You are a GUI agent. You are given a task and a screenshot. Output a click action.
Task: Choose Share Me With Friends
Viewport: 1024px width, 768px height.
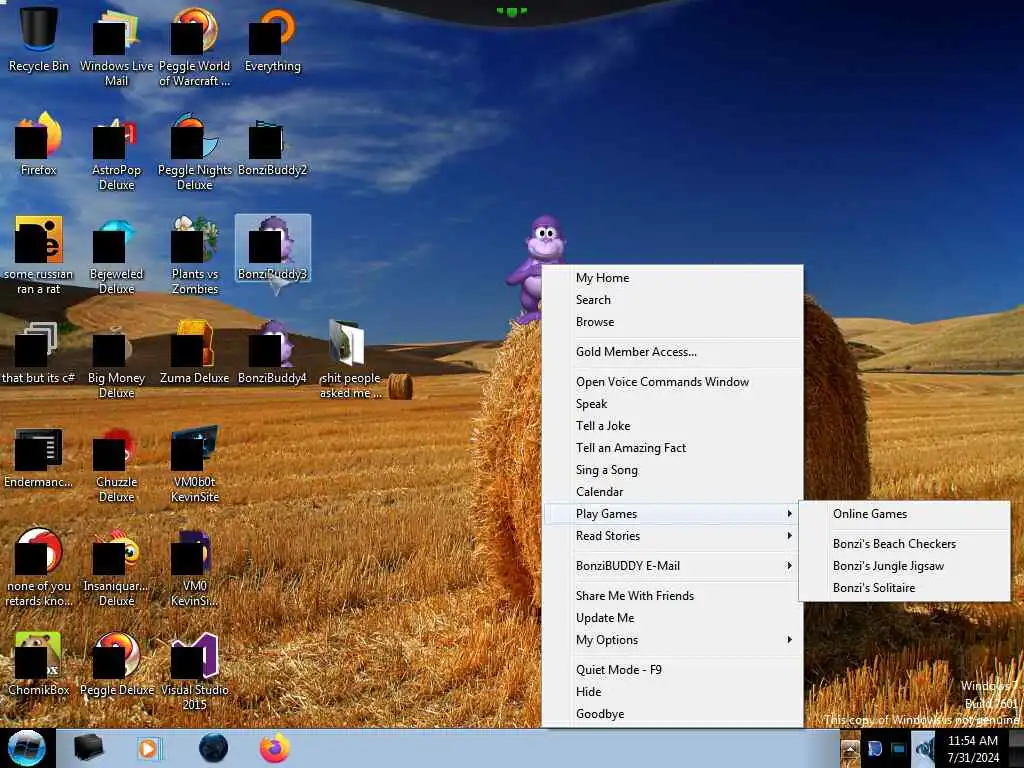(673, 596)
